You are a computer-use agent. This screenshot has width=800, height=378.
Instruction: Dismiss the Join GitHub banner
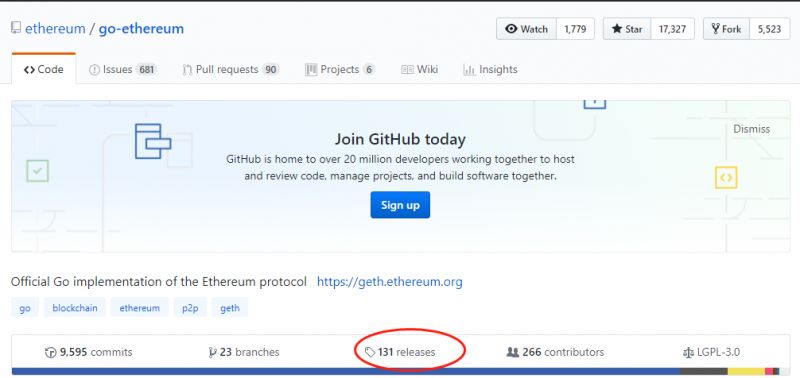pos(752,129)
